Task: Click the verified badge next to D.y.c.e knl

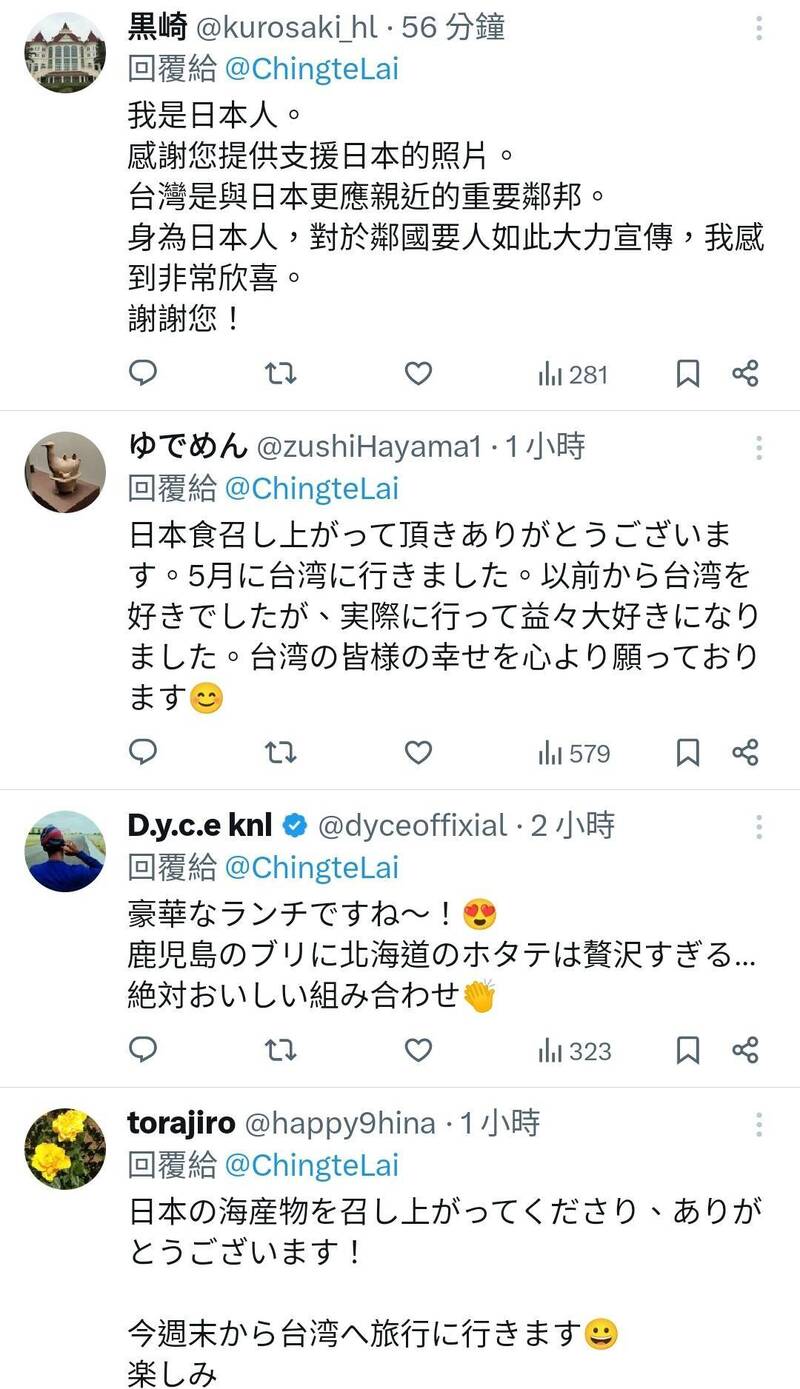Action: (296, 825)
